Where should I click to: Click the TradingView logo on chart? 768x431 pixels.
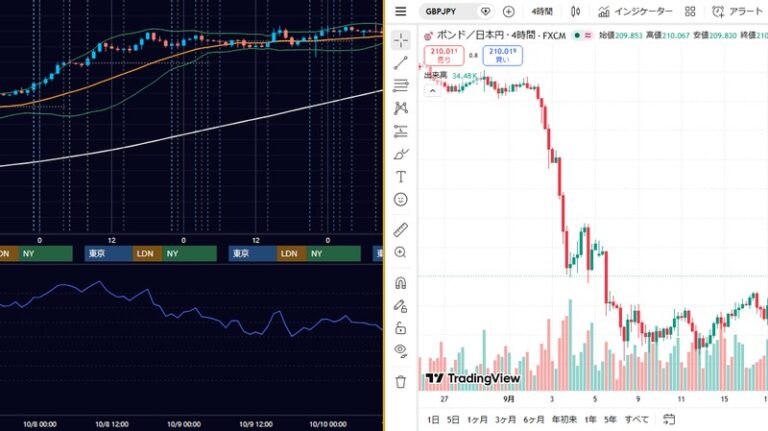click(473, 379)
